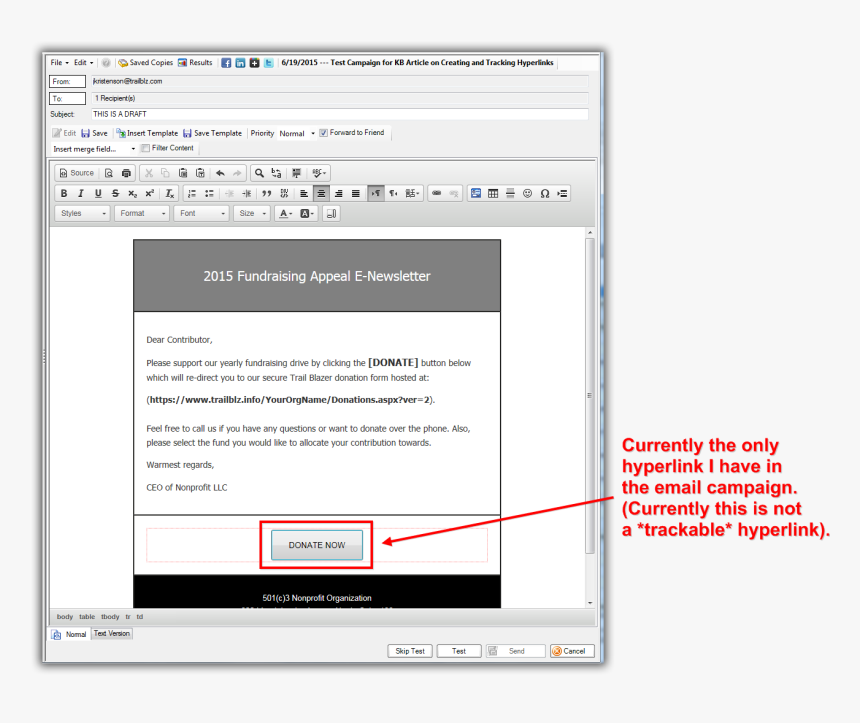The image size is (860, 723).
Task: Insert a special character (Omega icon)
Action: (x=544, y=193)
